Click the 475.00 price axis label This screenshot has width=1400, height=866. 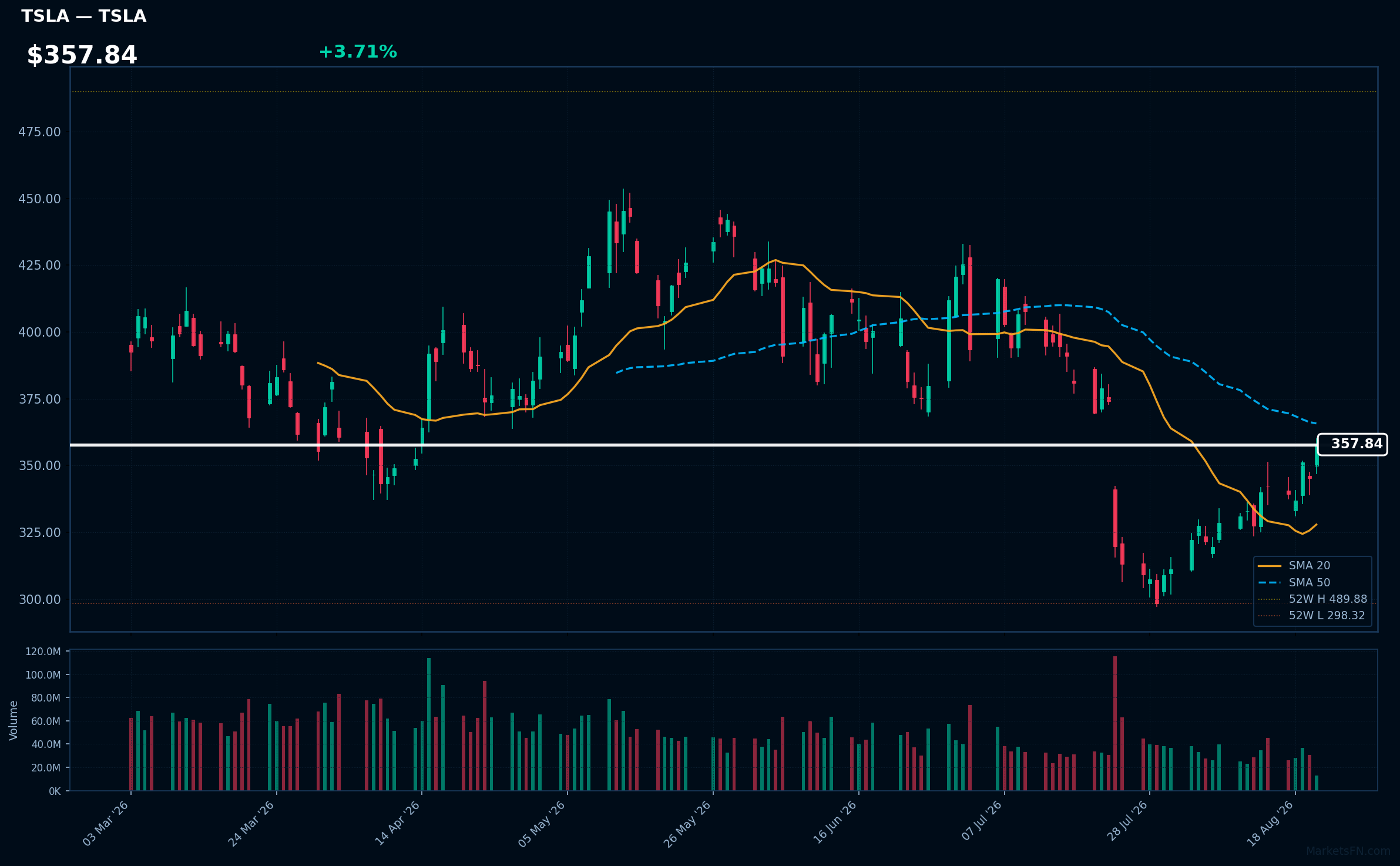39,132
